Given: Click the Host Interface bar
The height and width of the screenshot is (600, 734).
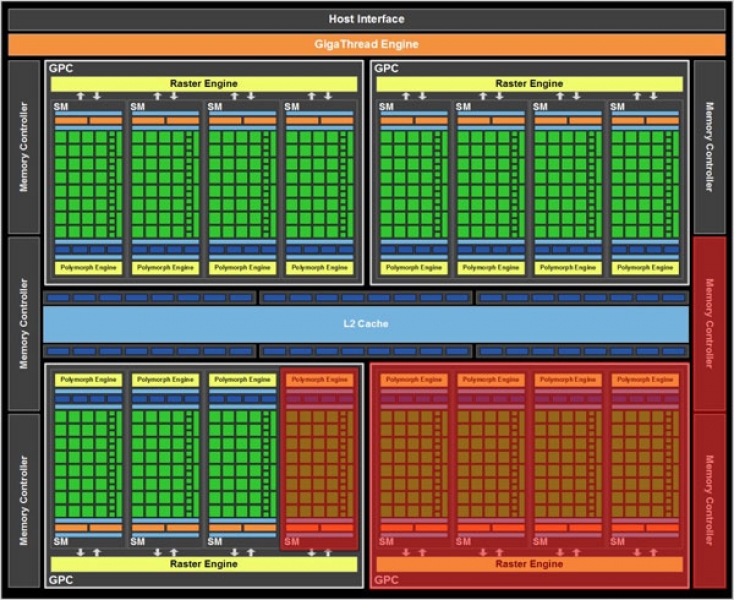Looking at the screenshot, I should 366,19.
